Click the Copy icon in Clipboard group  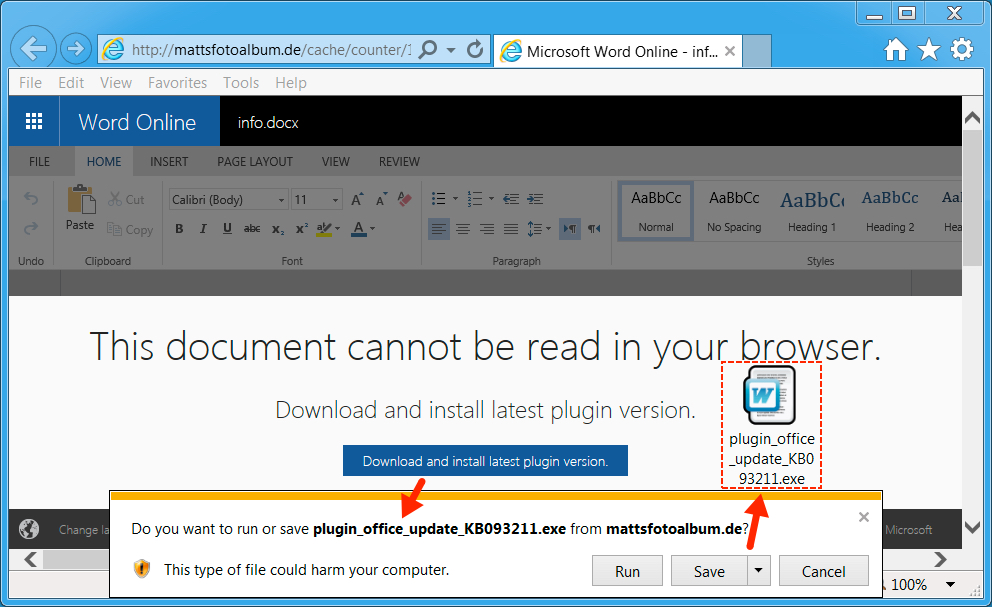[x=115, y=229]
